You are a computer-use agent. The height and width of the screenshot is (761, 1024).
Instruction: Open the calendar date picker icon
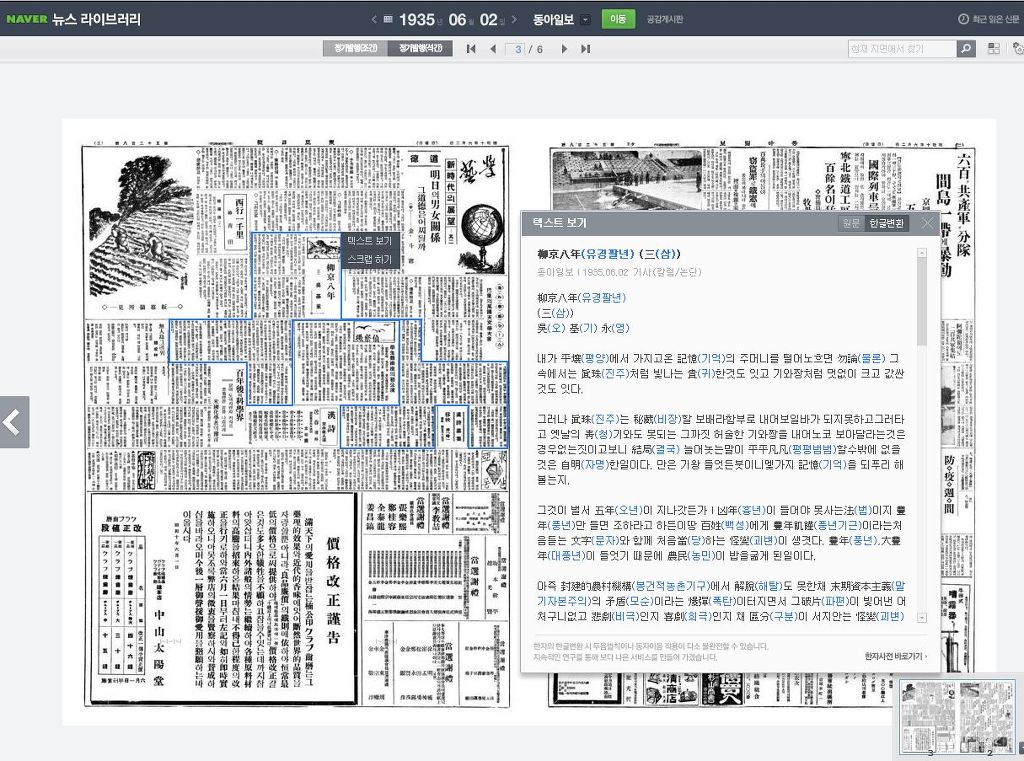[388, 20]
